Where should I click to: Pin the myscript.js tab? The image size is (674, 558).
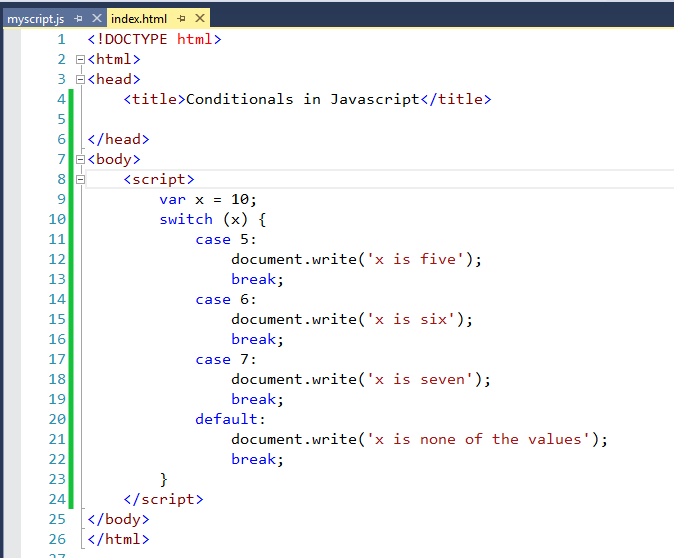[x=80, y=19]
